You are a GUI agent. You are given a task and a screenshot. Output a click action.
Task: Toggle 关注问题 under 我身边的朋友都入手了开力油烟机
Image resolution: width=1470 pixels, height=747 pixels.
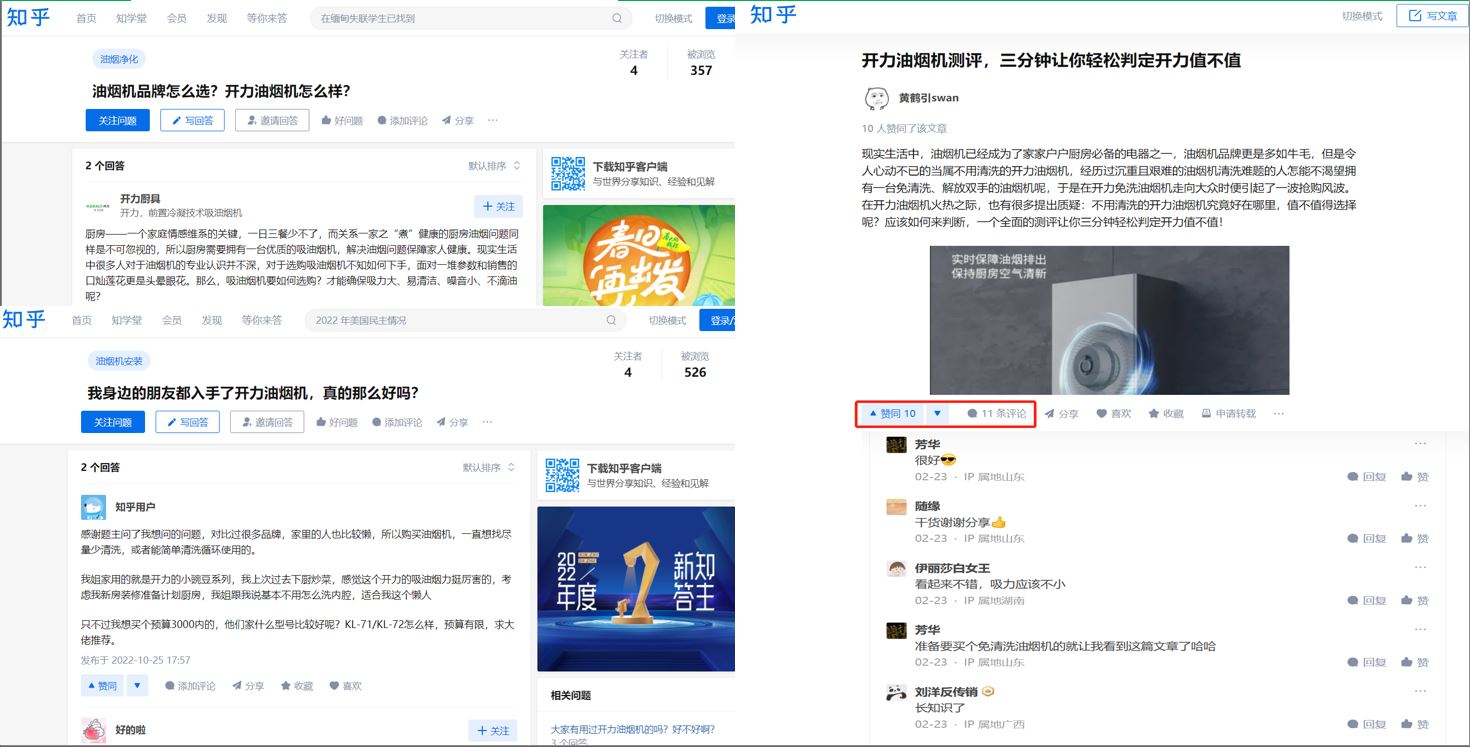coord(113,422)
